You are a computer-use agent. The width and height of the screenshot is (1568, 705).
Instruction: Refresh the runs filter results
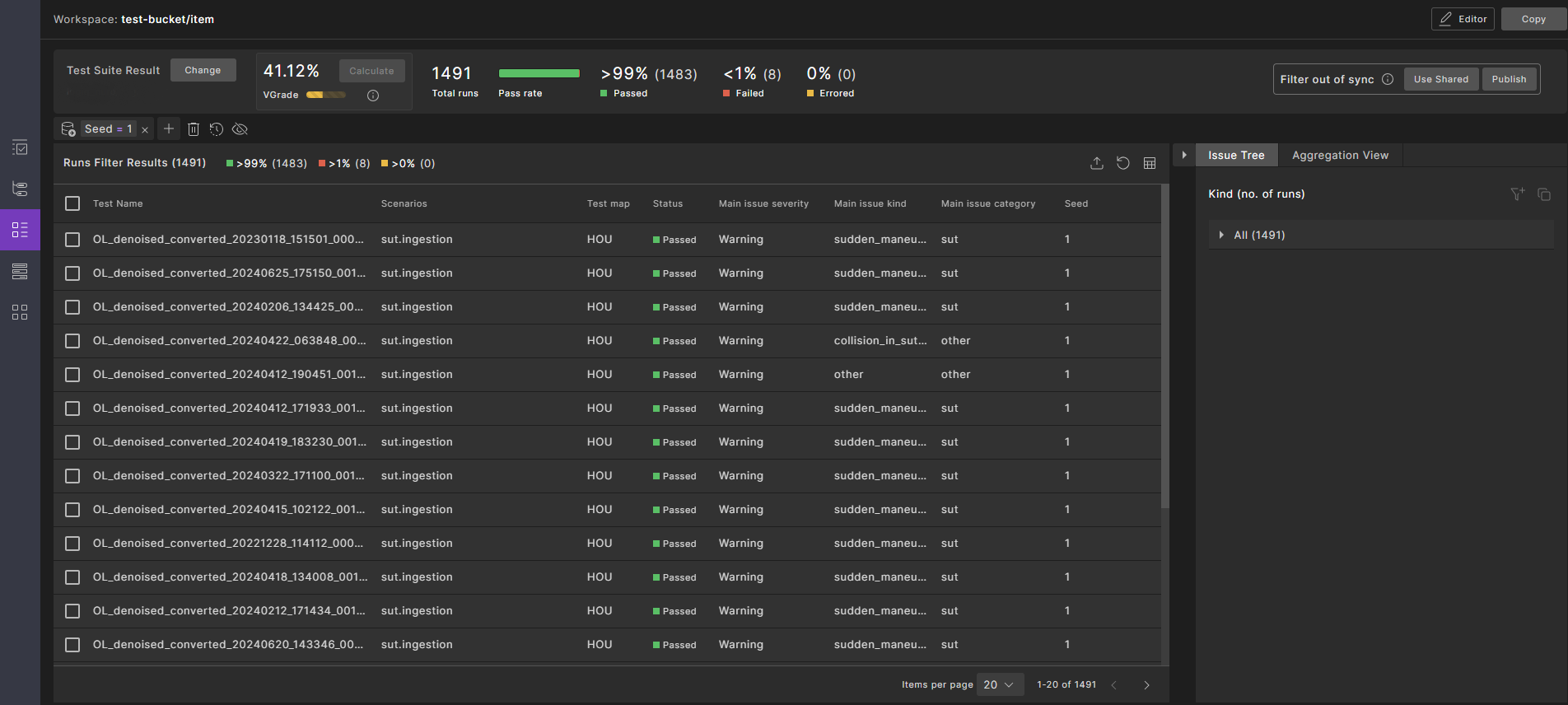coord(1122,163)
